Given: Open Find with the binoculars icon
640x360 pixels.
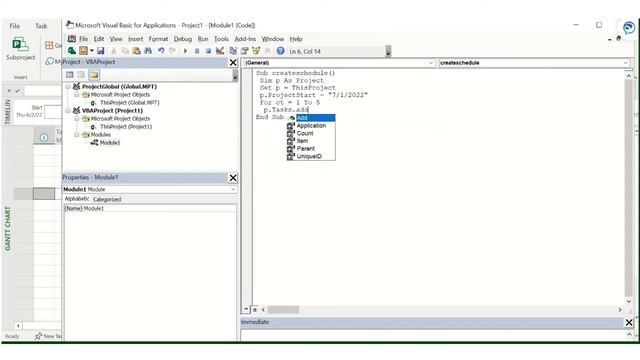Looking at the screenshot, I should pyautogui.click(x=148, y=51).
